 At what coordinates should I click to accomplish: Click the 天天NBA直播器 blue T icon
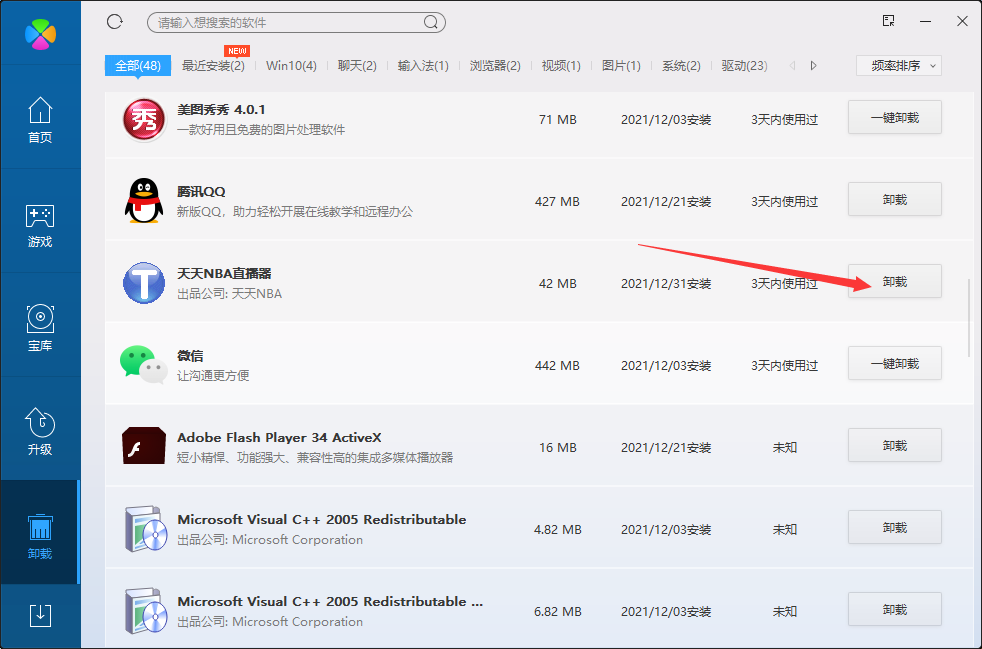[144, 283]
